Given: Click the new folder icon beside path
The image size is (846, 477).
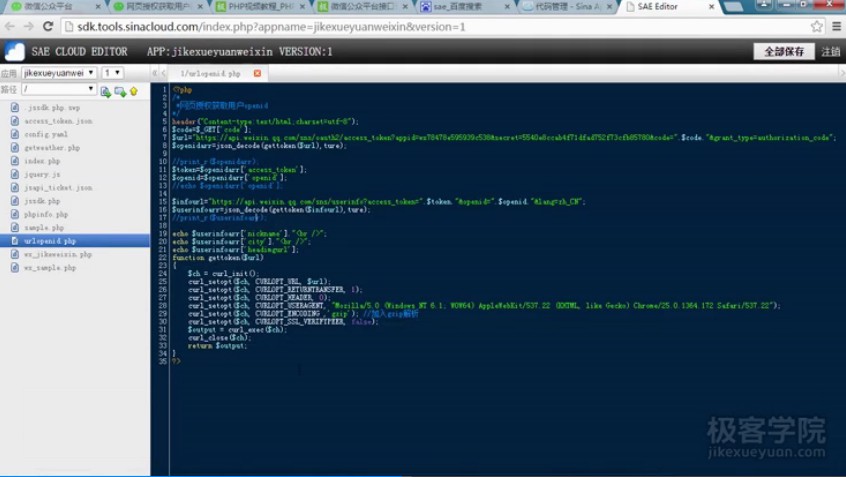Looking at the screenshot, I should coord(119,91).
